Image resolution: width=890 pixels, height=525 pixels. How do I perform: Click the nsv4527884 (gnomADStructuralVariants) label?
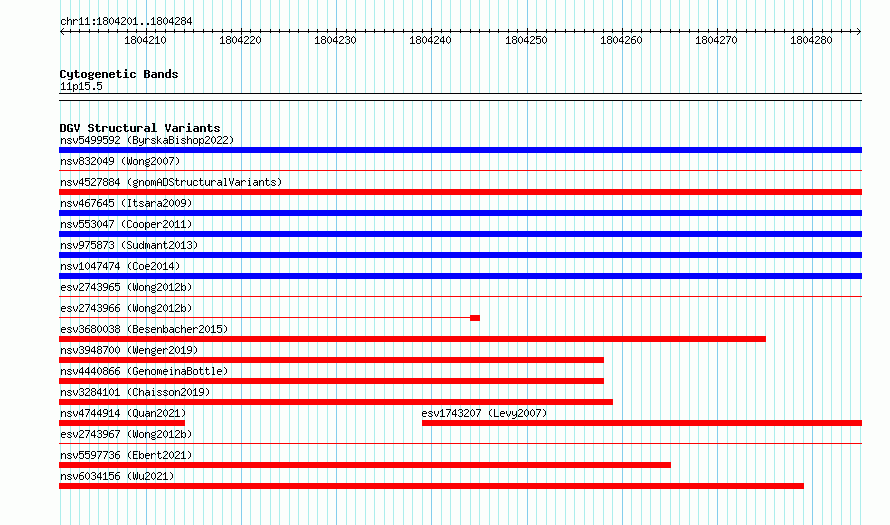coord(171,182)
